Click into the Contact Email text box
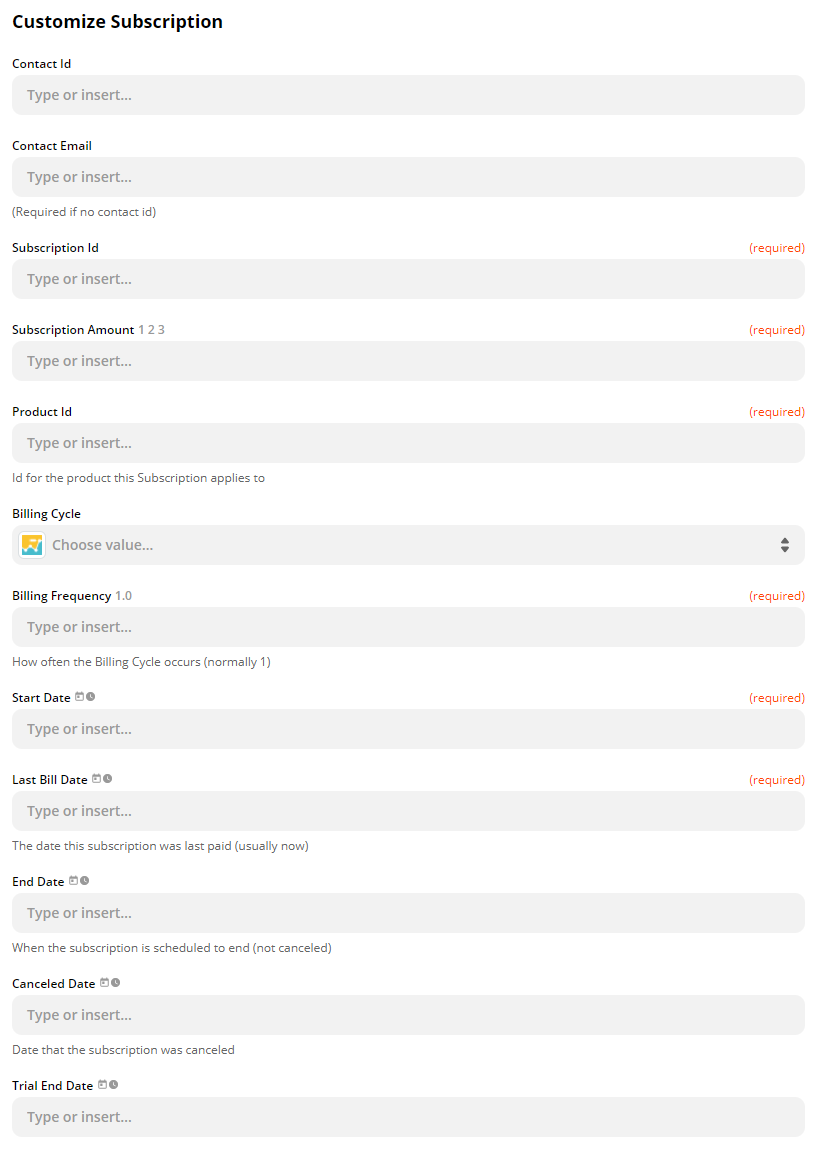 coord(408,177)
